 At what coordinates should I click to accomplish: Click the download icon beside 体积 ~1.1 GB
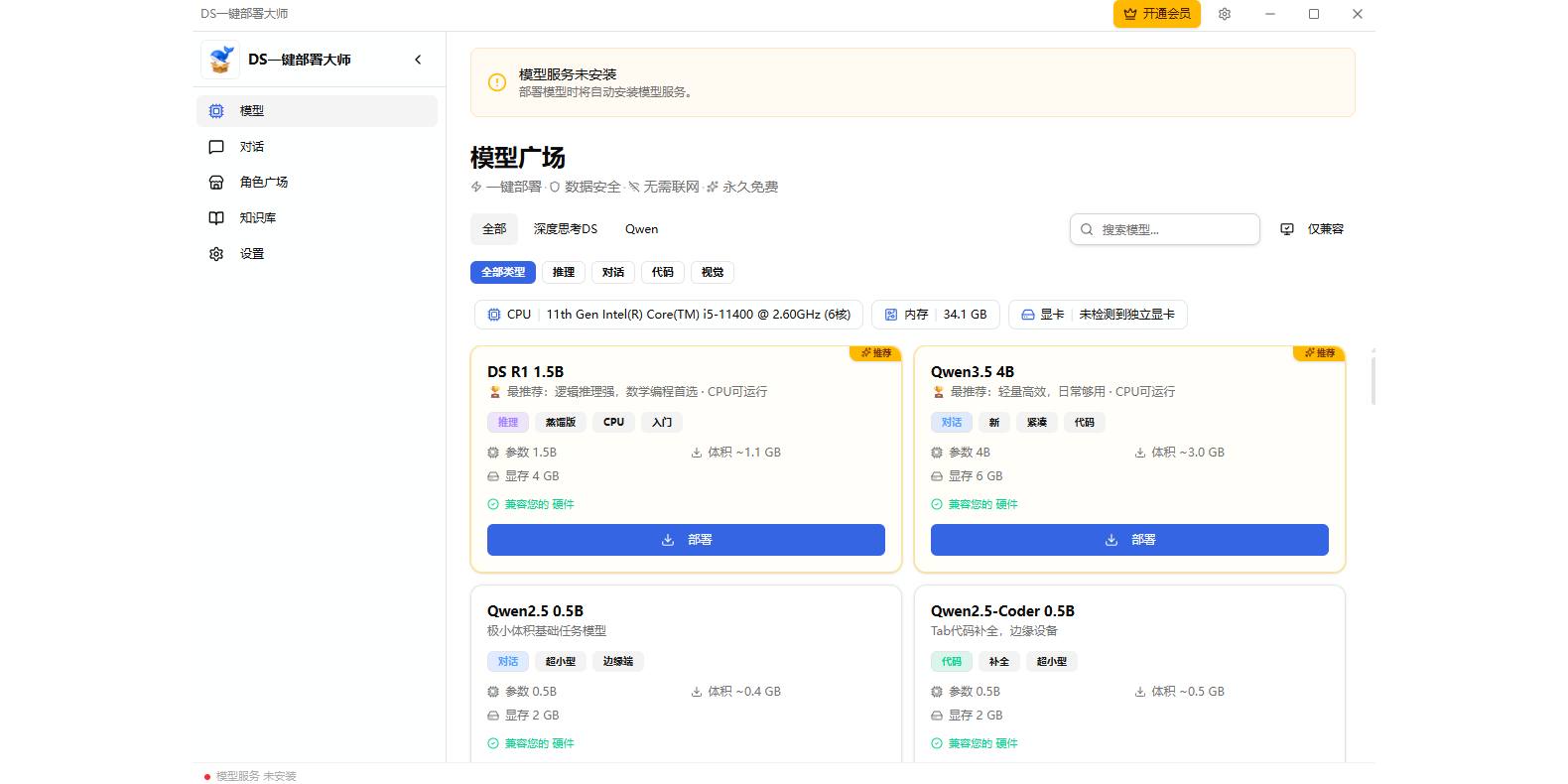[697, 453]
